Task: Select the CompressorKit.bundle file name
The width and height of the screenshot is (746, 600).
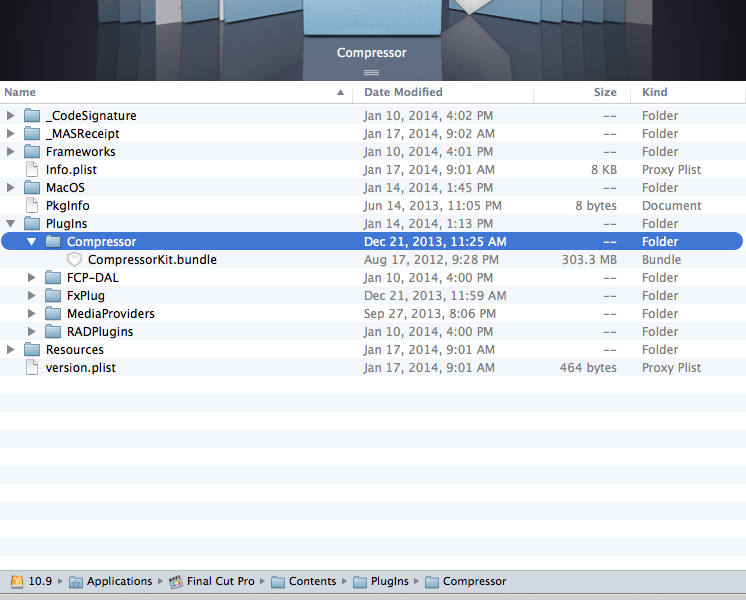Action: (152, 260)
